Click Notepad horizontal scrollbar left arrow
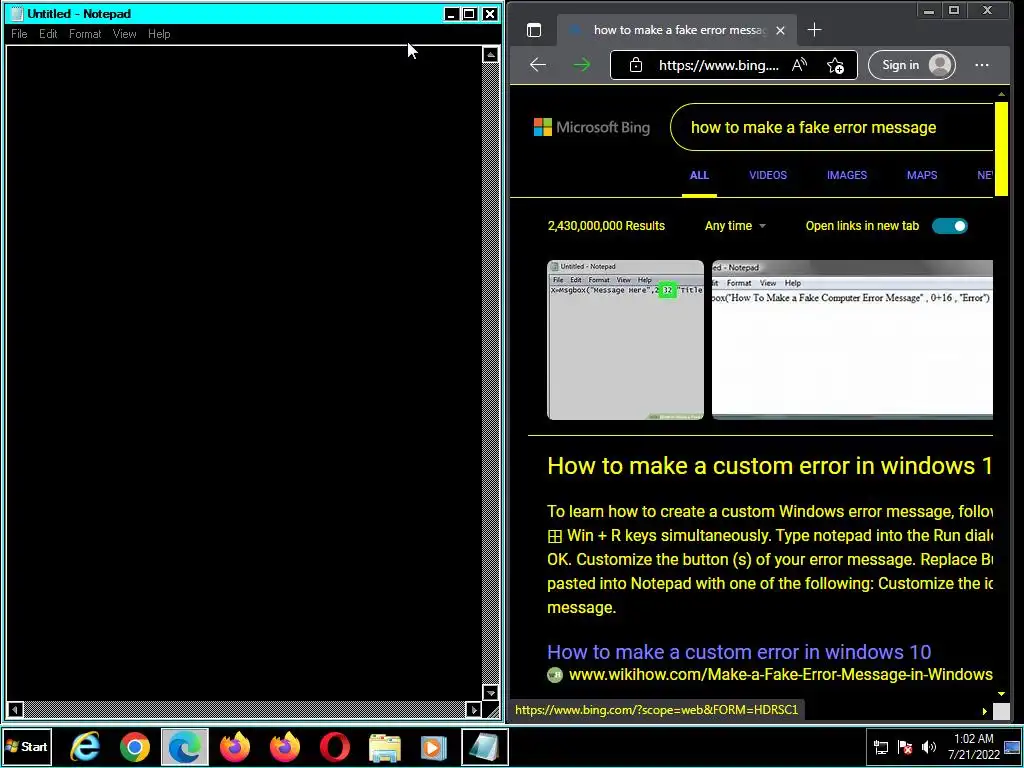The width and height of the screenshot is (1024, 768). point(14,709)
